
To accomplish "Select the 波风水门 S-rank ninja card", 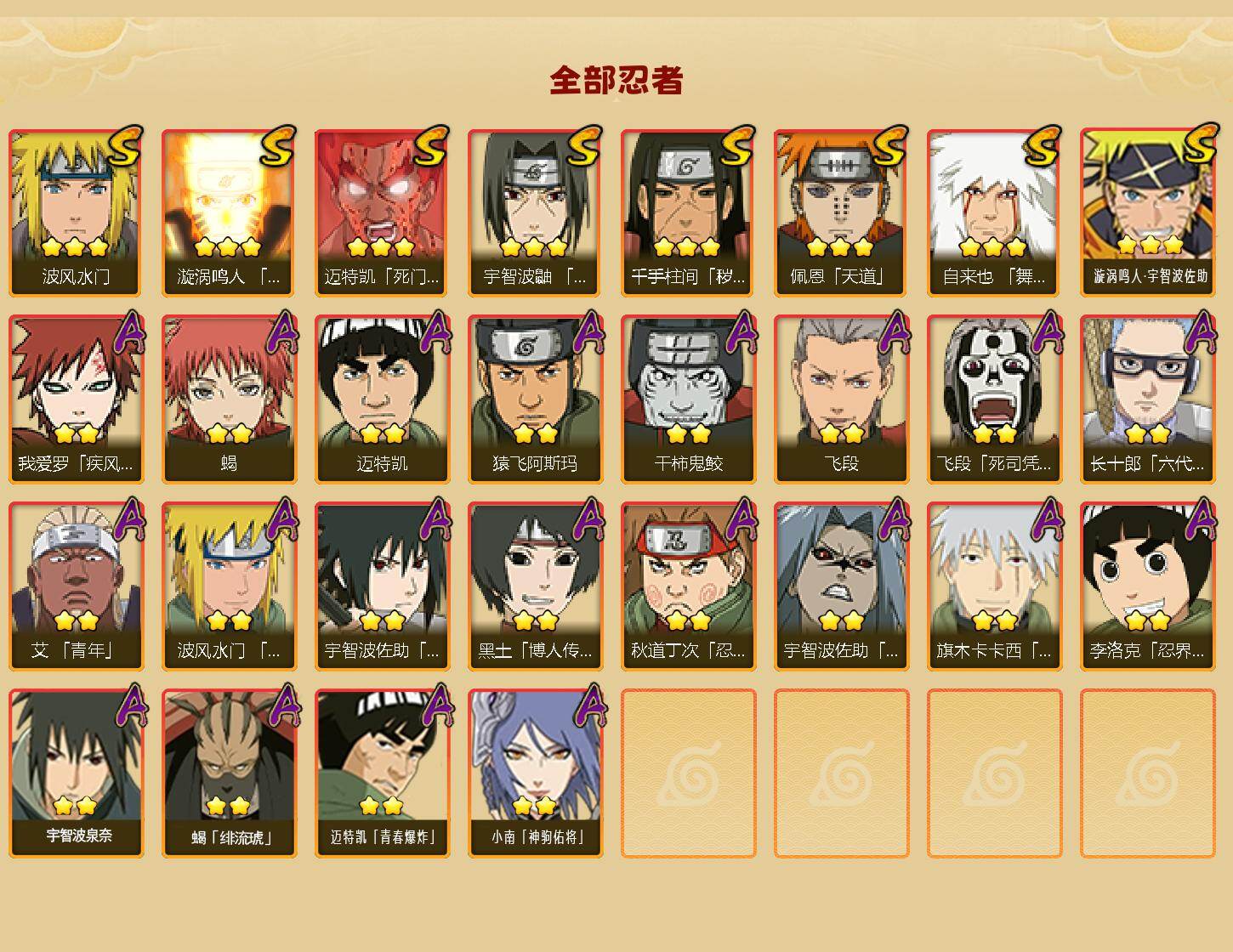I will [x=77, y=212].
